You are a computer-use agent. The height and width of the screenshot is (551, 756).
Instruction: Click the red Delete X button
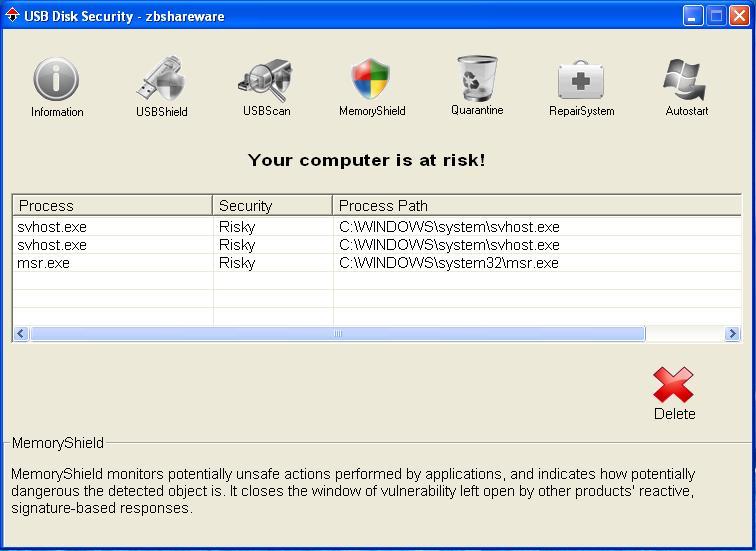click(674, 393)
